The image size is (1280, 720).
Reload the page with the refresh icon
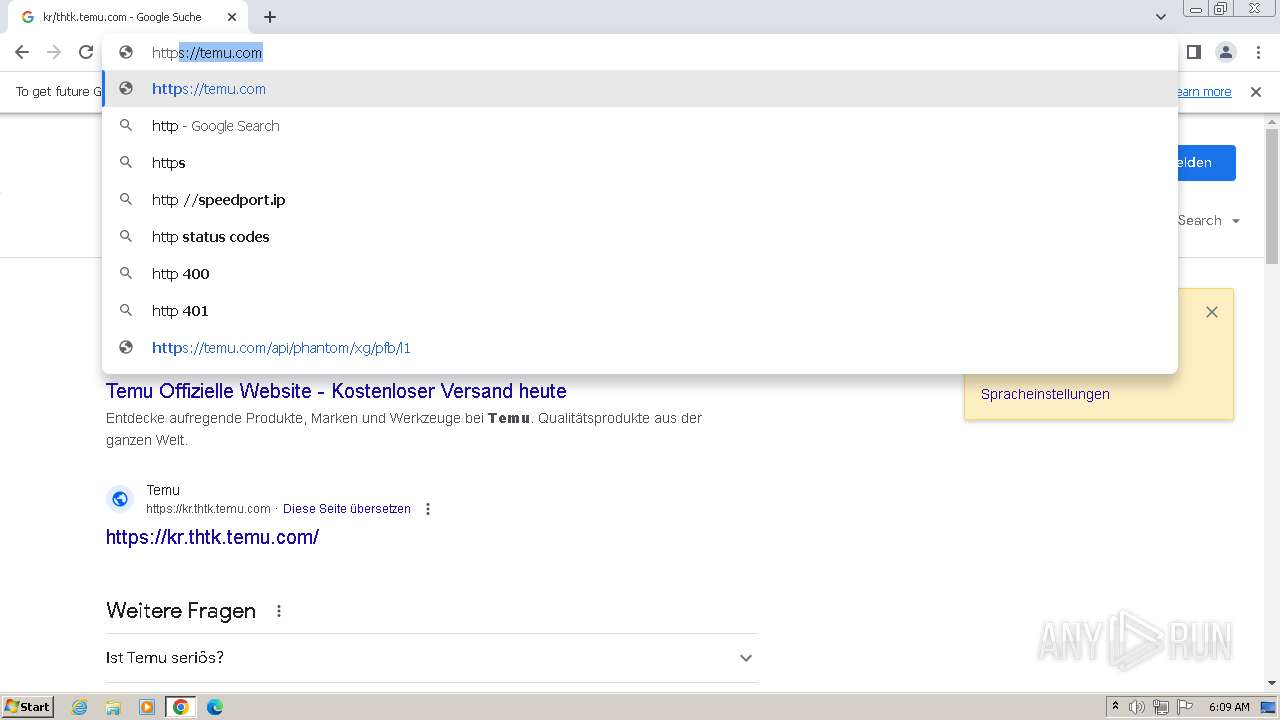click(x=86, y=53)
